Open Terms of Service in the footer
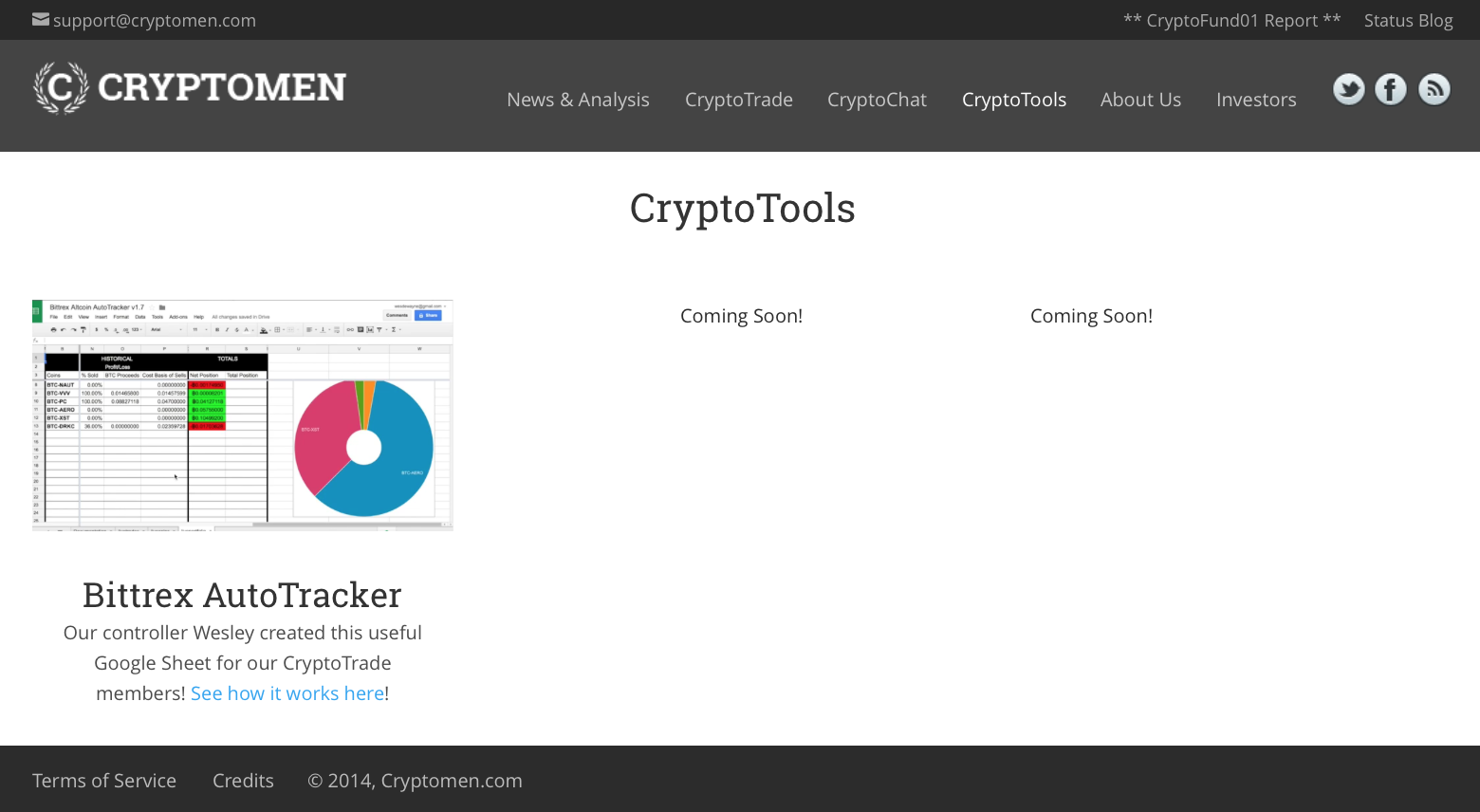 point(104,781)
